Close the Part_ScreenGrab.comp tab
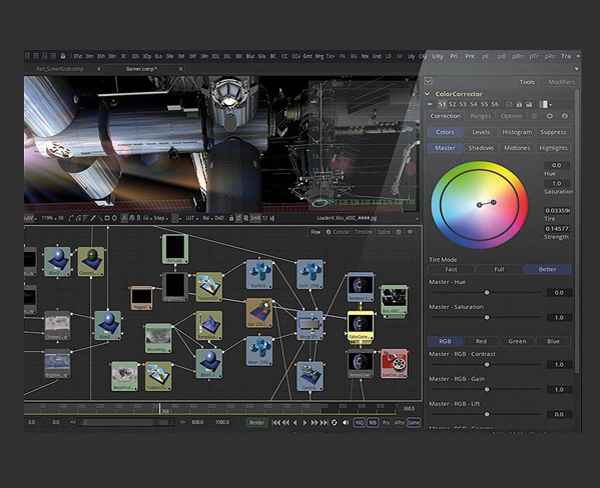 pos(99,69)
